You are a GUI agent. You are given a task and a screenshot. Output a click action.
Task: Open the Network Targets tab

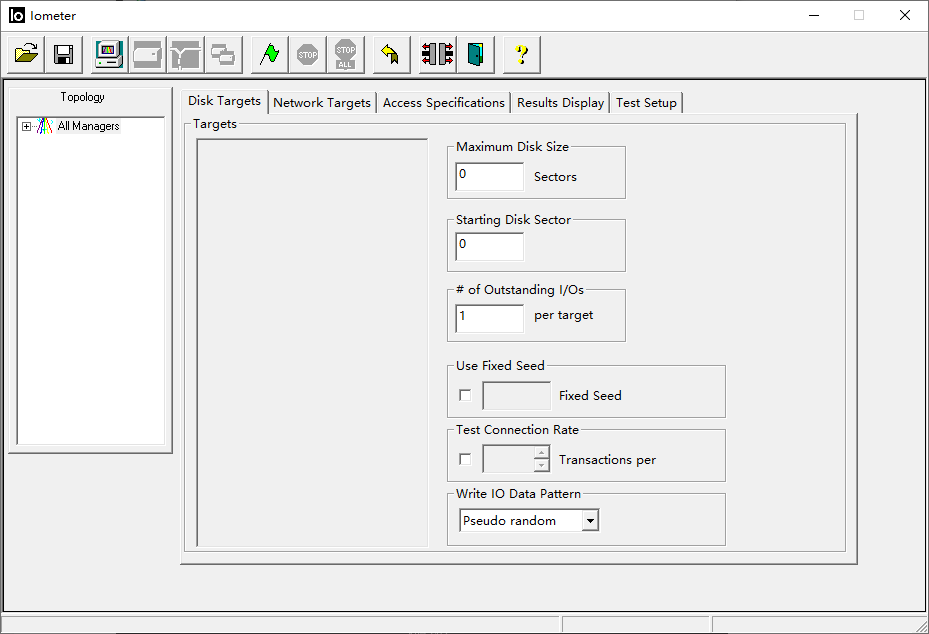[322, 103]
